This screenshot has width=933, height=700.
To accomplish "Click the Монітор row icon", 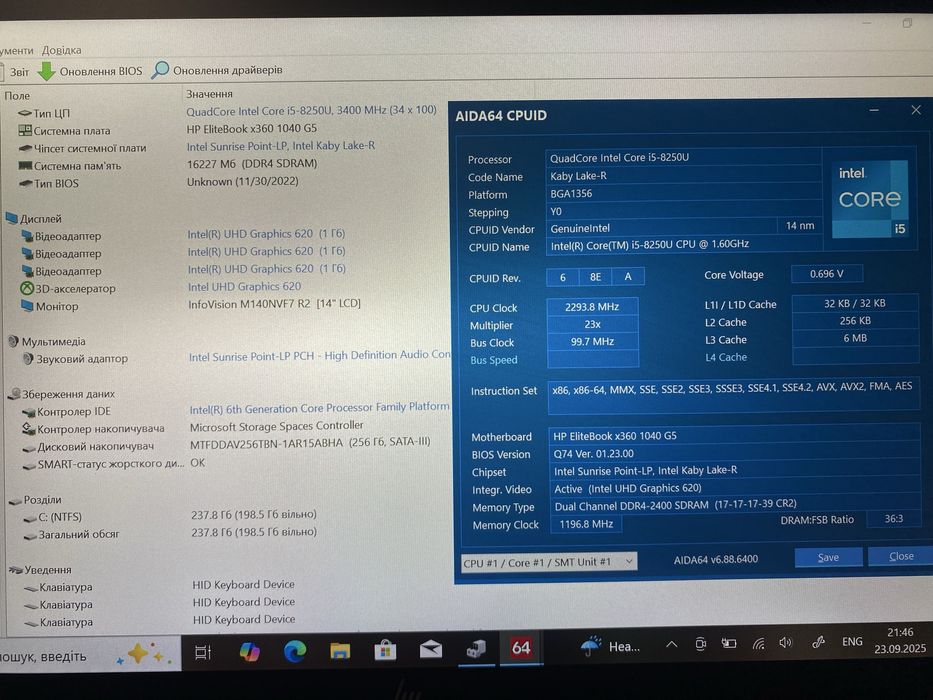I will [x=27, y=305].
